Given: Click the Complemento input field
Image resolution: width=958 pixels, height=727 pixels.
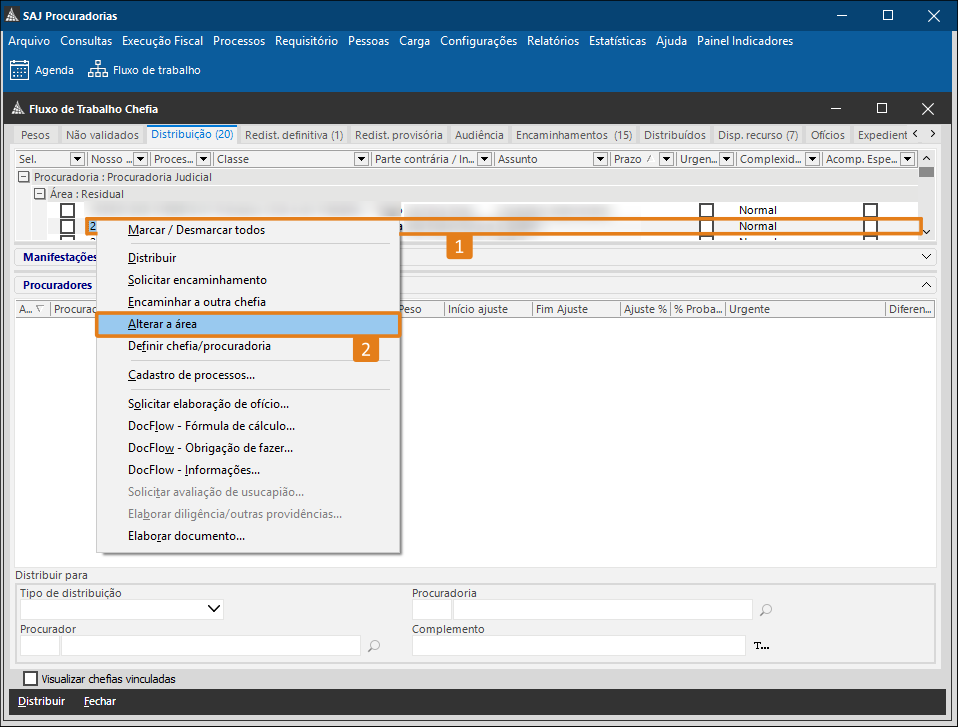Looking at the screenshot, I should (x=578, y=646).
